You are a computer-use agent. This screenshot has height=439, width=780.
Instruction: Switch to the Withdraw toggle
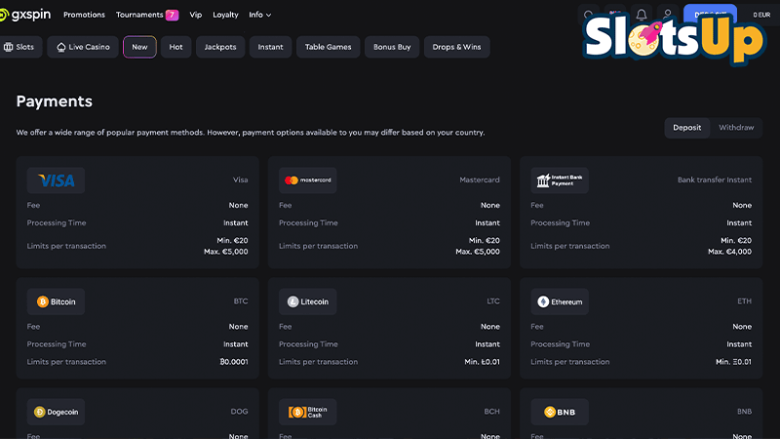pyautogui.click(x=736, y=128)
